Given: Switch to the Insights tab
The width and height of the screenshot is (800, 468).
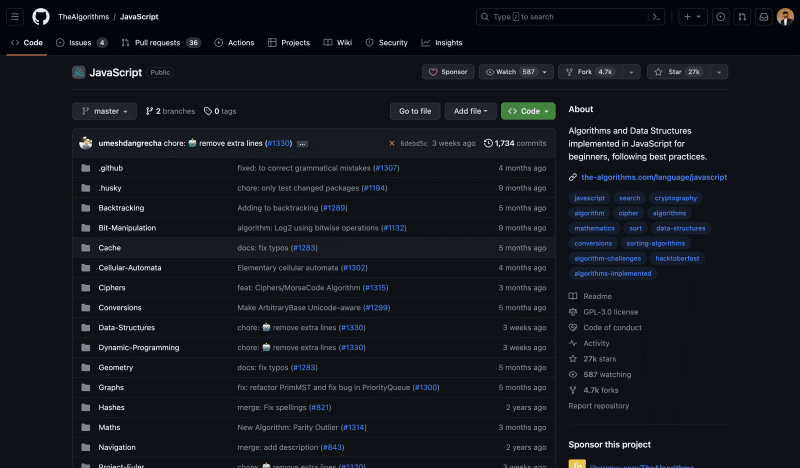Looking at the screenshot, I should 442,43.
